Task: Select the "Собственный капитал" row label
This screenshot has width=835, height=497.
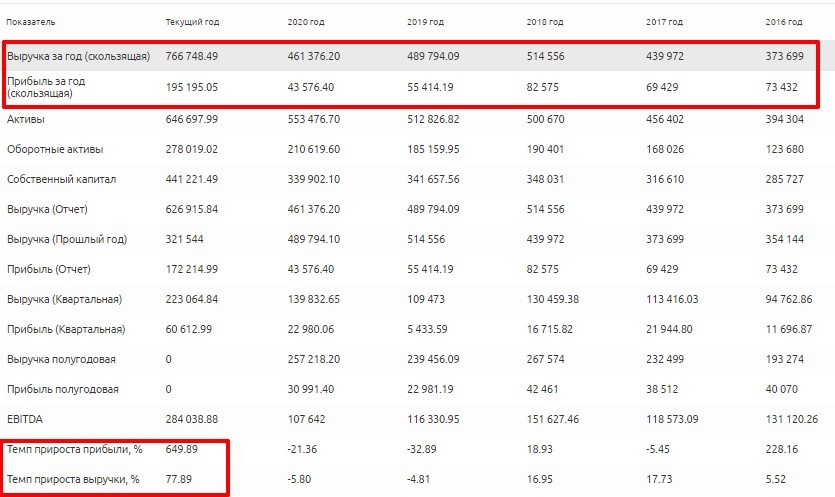Action: pos(61,180)
